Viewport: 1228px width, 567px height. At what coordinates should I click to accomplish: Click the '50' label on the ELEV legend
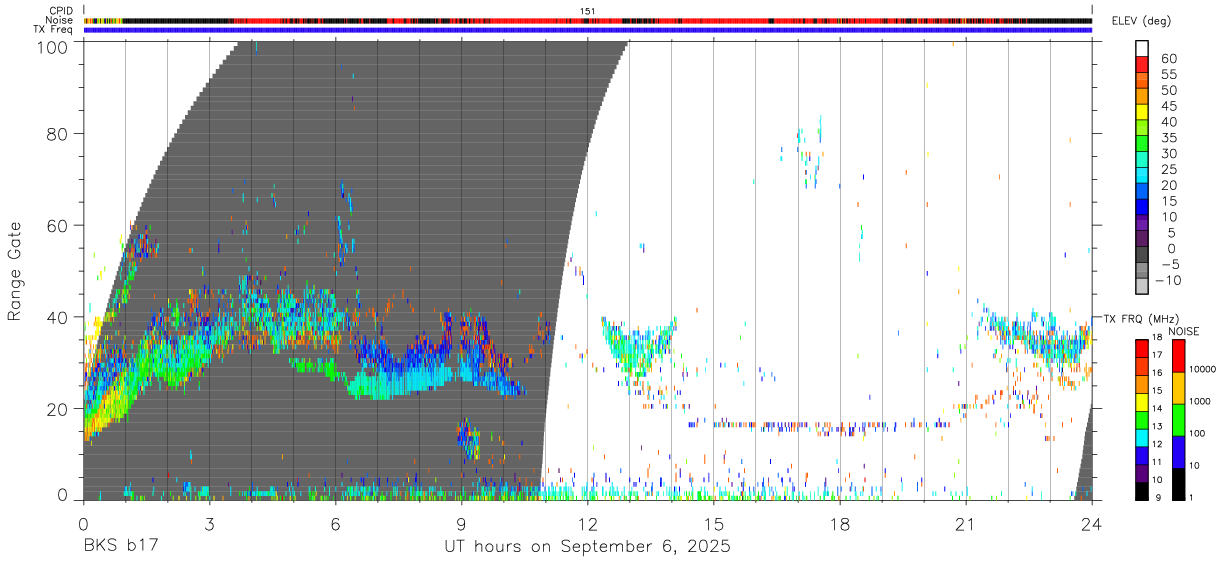point(1167,91)
